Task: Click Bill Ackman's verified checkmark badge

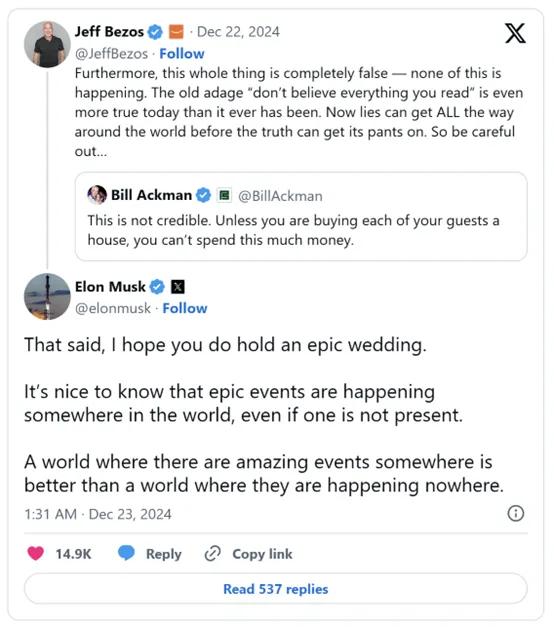Action: tap(204, 195)
